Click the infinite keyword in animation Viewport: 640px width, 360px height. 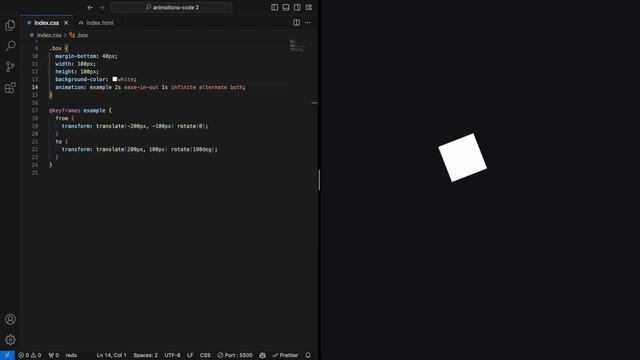tap(183, 87)
